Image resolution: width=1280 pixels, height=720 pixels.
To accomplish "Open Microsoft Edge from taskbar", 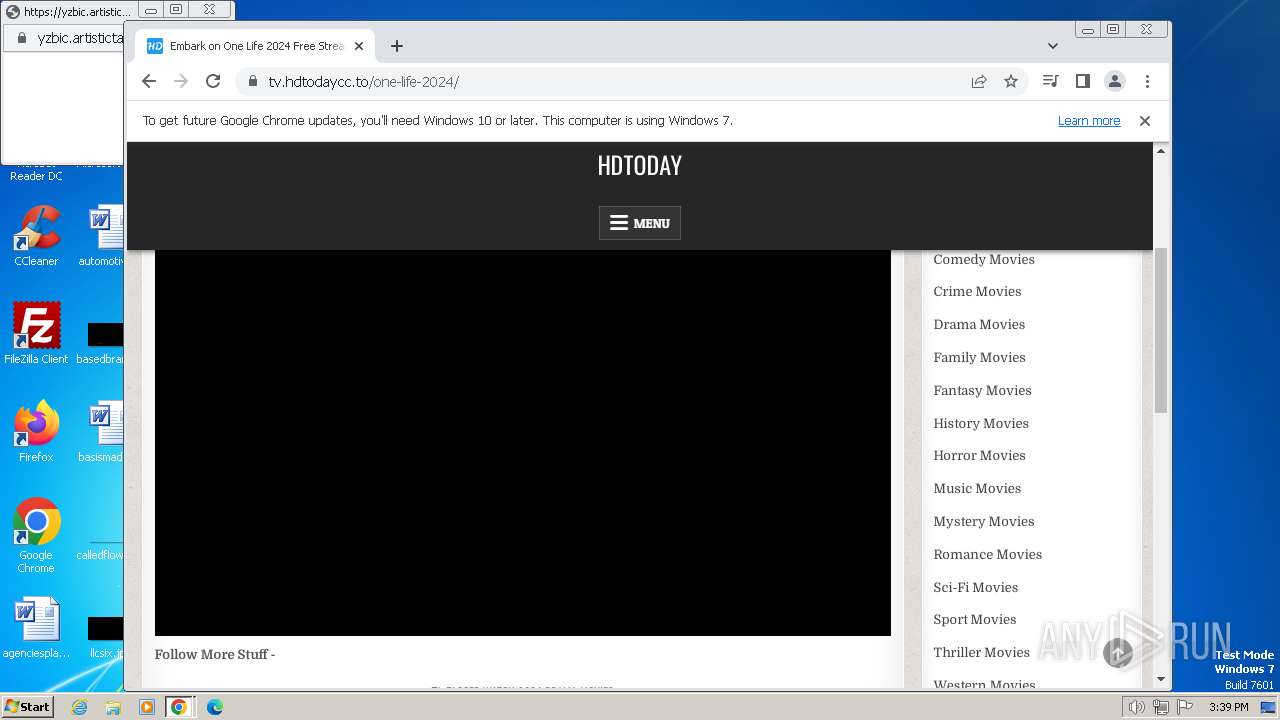I will (x=214, y=707).
